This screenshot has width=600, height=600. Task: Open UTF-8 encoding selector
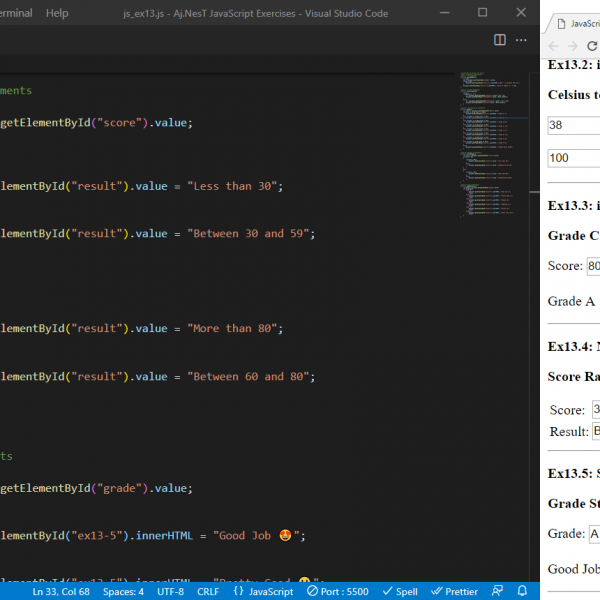tap(170, 591)
